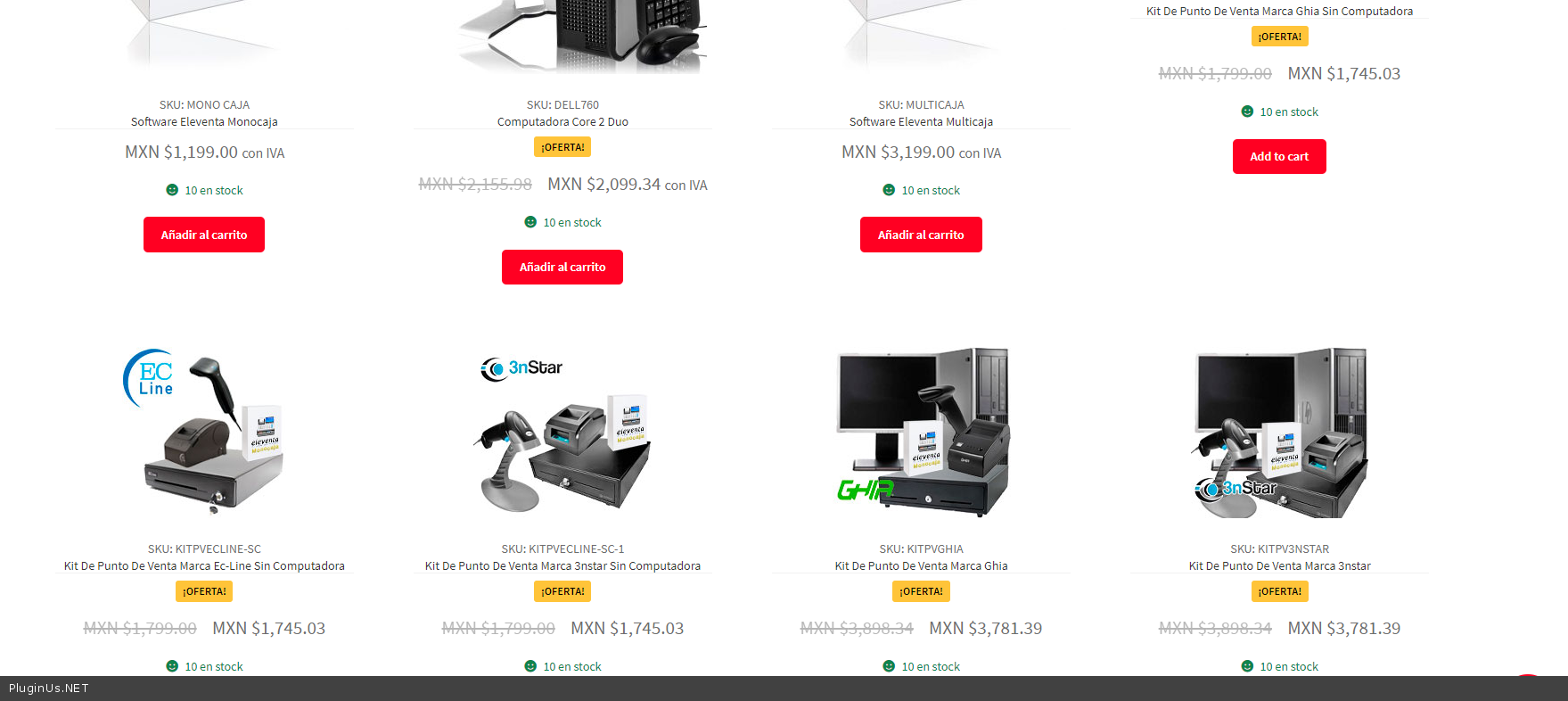Open the 3nStar kit without computer image

tap(562, 433)
